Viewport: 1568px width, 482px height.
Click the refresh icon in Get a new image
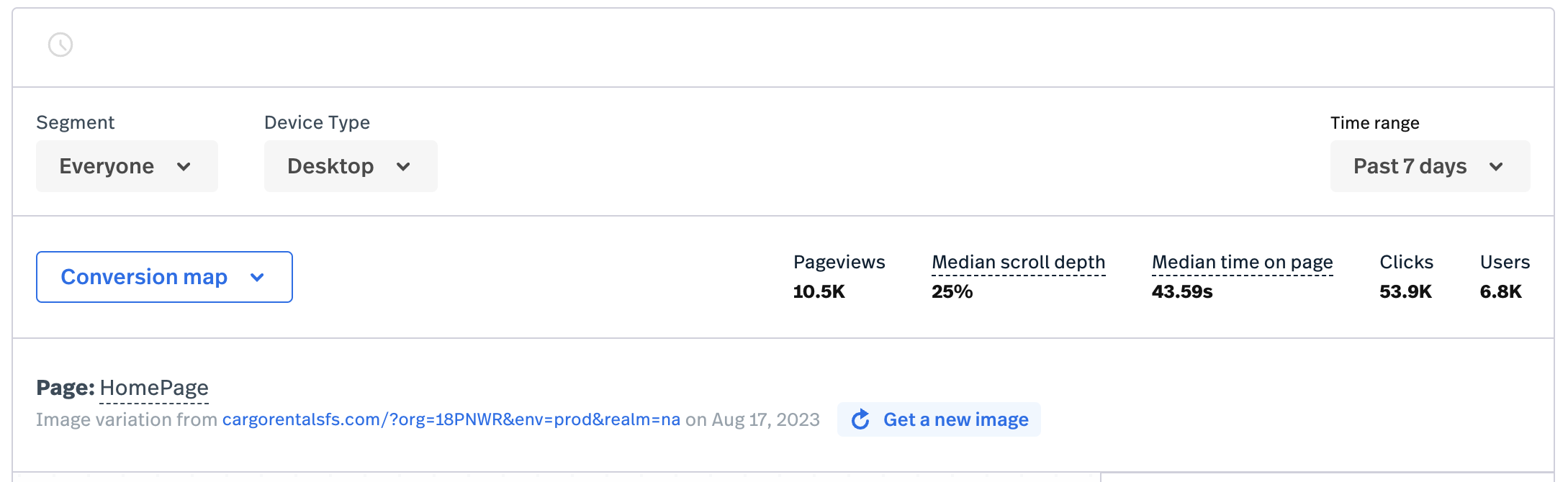[861, 419]
